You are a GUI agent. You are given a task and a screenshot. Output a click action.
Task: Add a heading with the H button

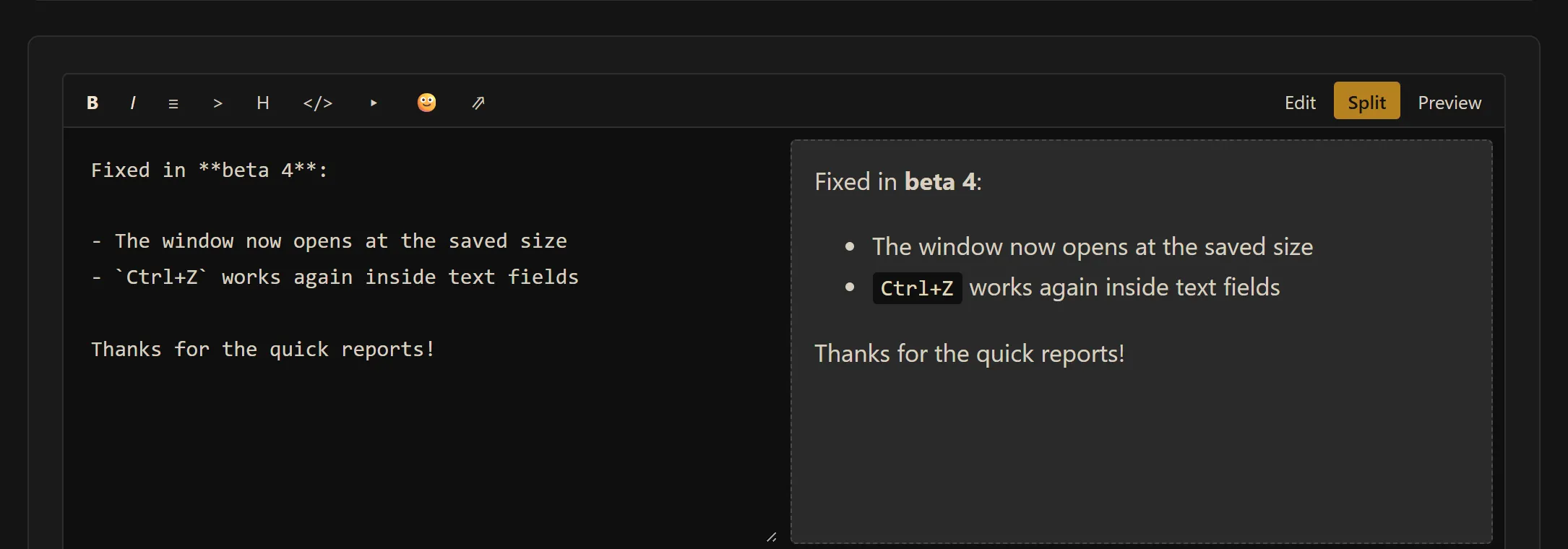pos(263,103)
